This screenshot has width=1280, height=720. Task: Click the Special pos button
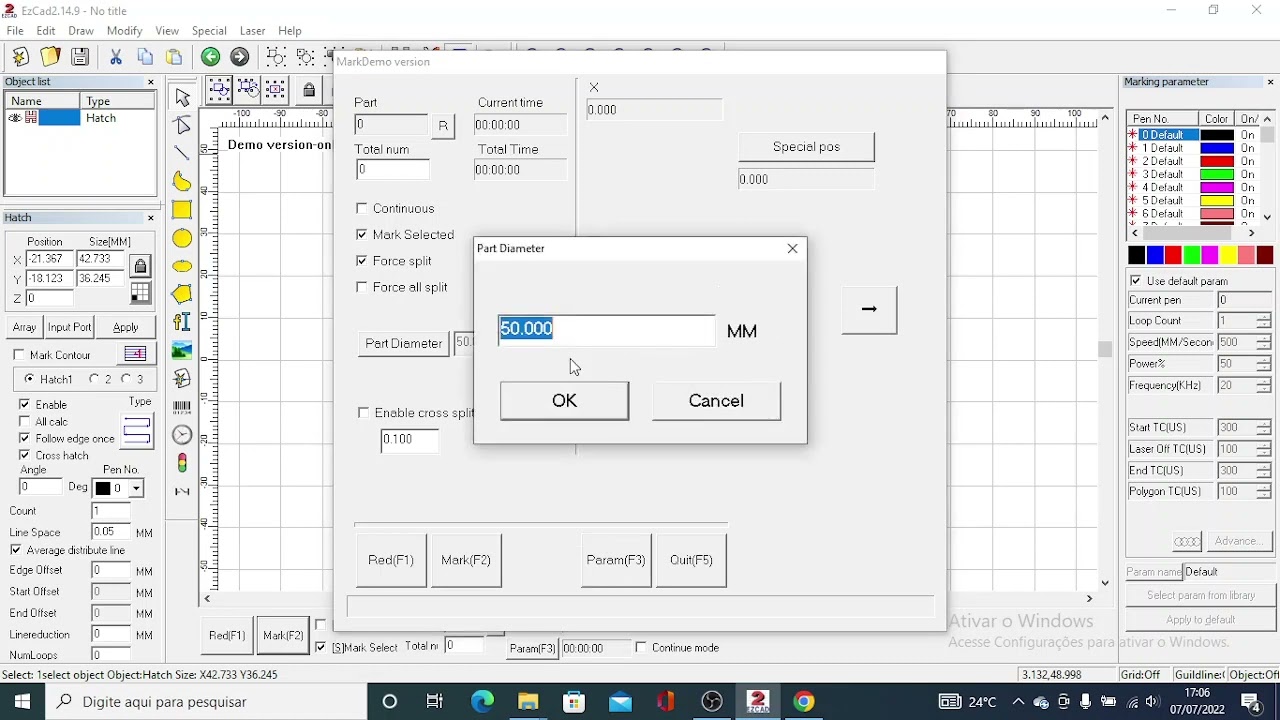806,146
